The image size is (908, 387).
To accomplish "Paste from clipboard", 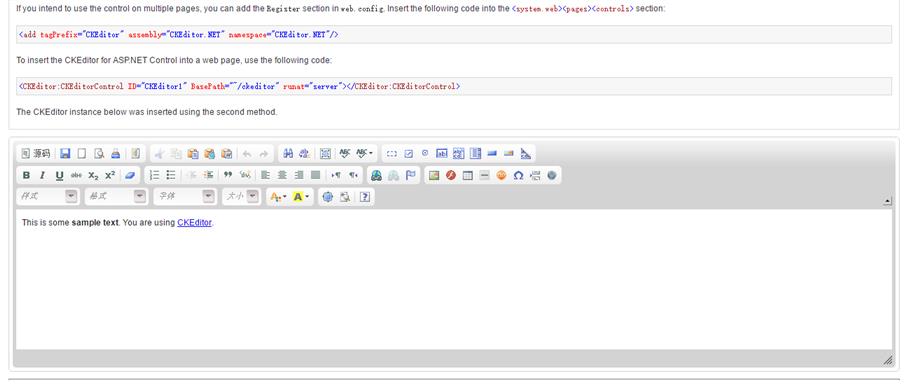I will (x=193, y=154).
